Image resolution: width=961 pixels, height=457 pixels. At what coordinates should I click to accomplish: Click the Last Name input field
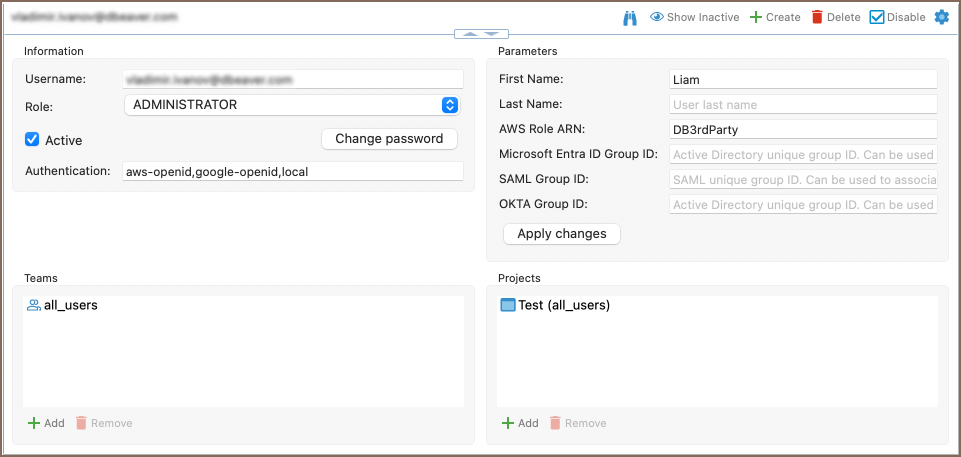click(x=802, y=104)
